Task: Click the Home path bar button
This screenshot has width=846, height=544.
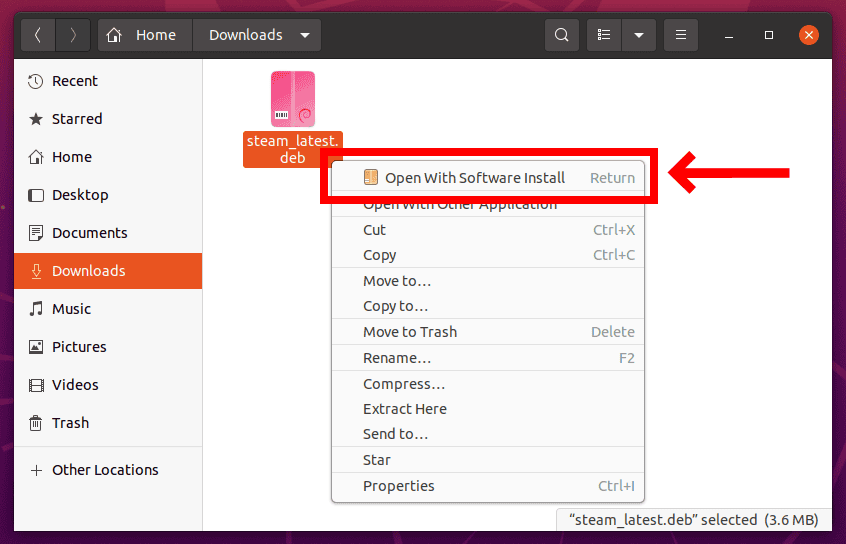Action: 144,35
